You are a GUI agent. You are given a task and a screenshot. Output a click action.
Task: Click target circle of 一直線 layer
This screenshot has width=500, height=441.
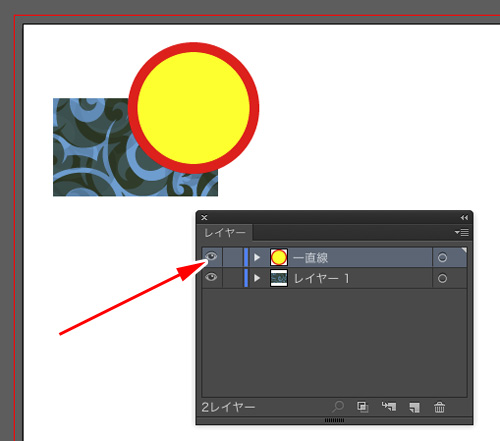[x=442, y=258]
